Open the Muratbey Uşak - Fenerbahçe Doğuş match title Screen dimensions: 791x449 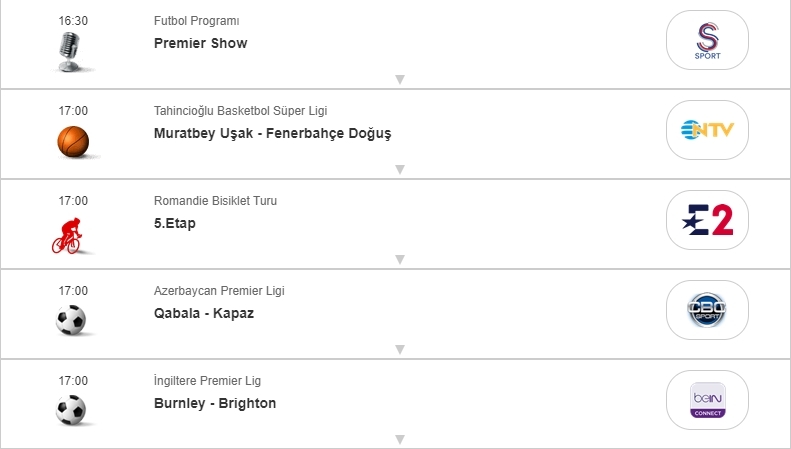click(272, 133)
